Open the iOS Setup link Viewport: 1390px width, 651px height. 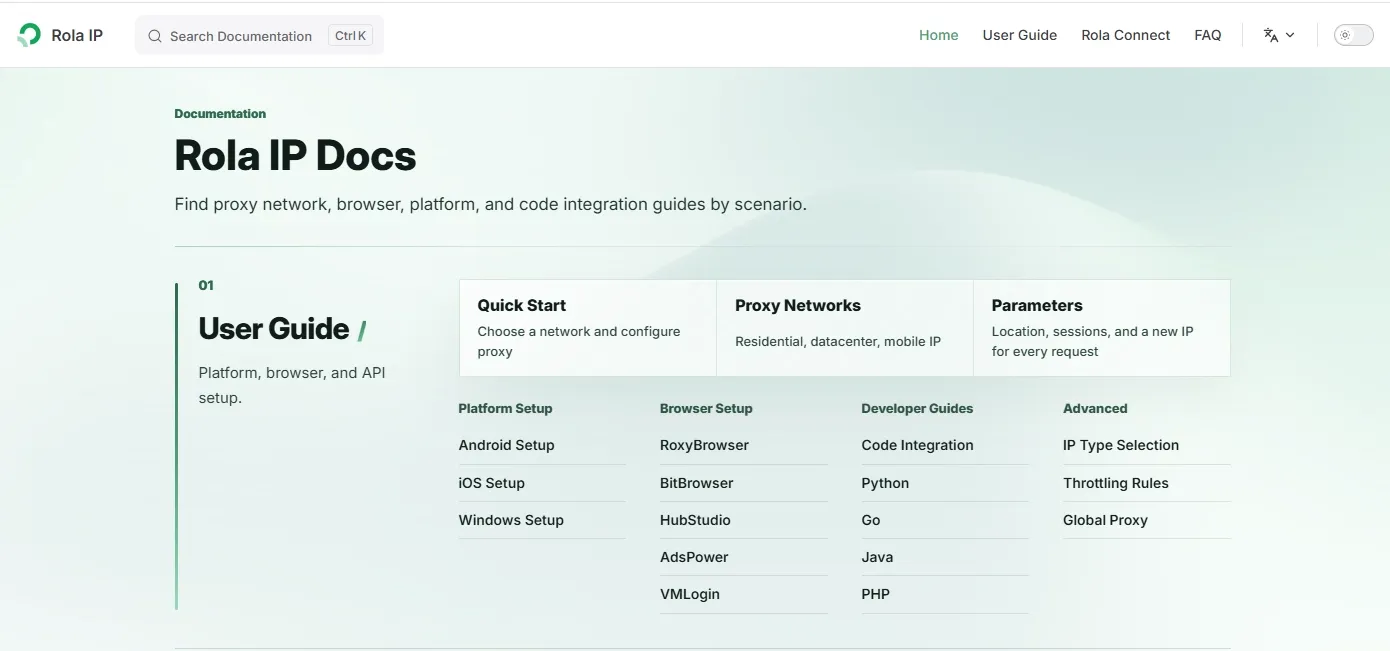point(491,483)
